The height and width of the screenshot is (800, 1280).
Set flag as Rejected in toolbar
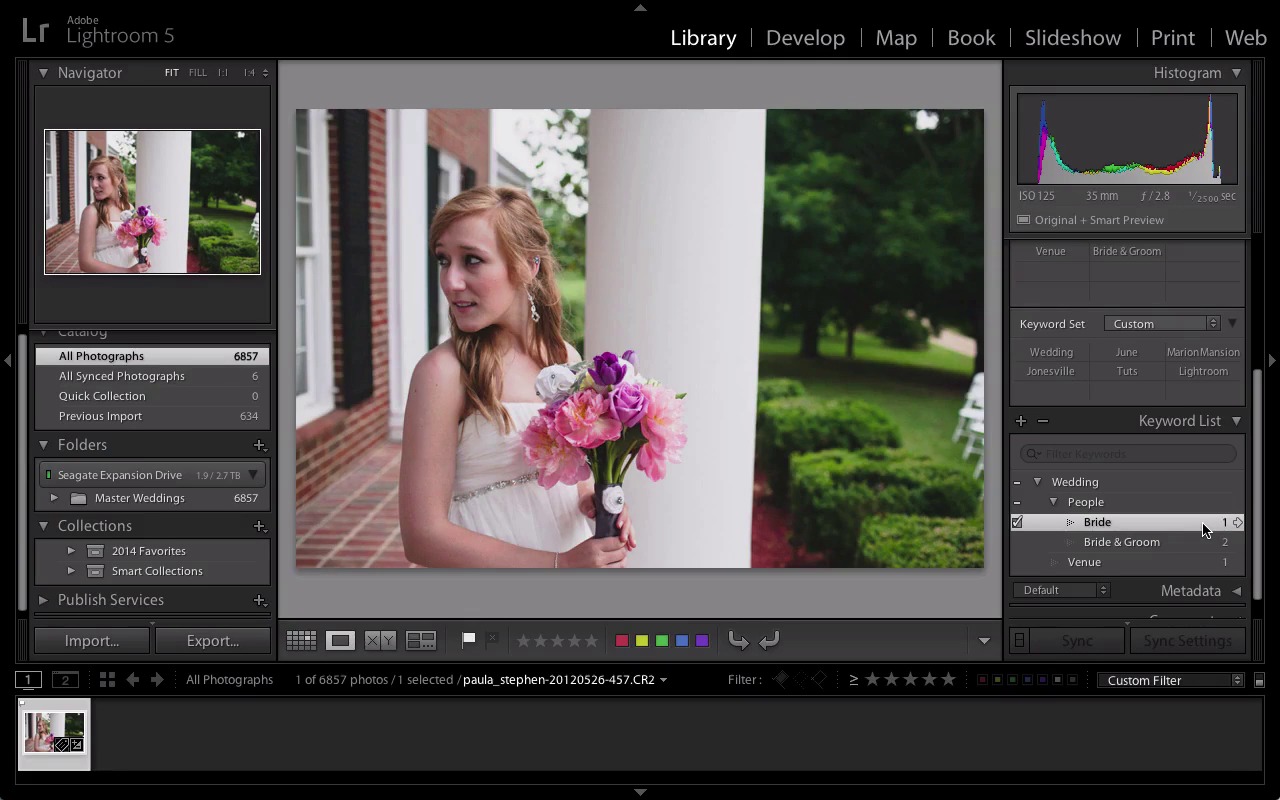tap(492, 640)
